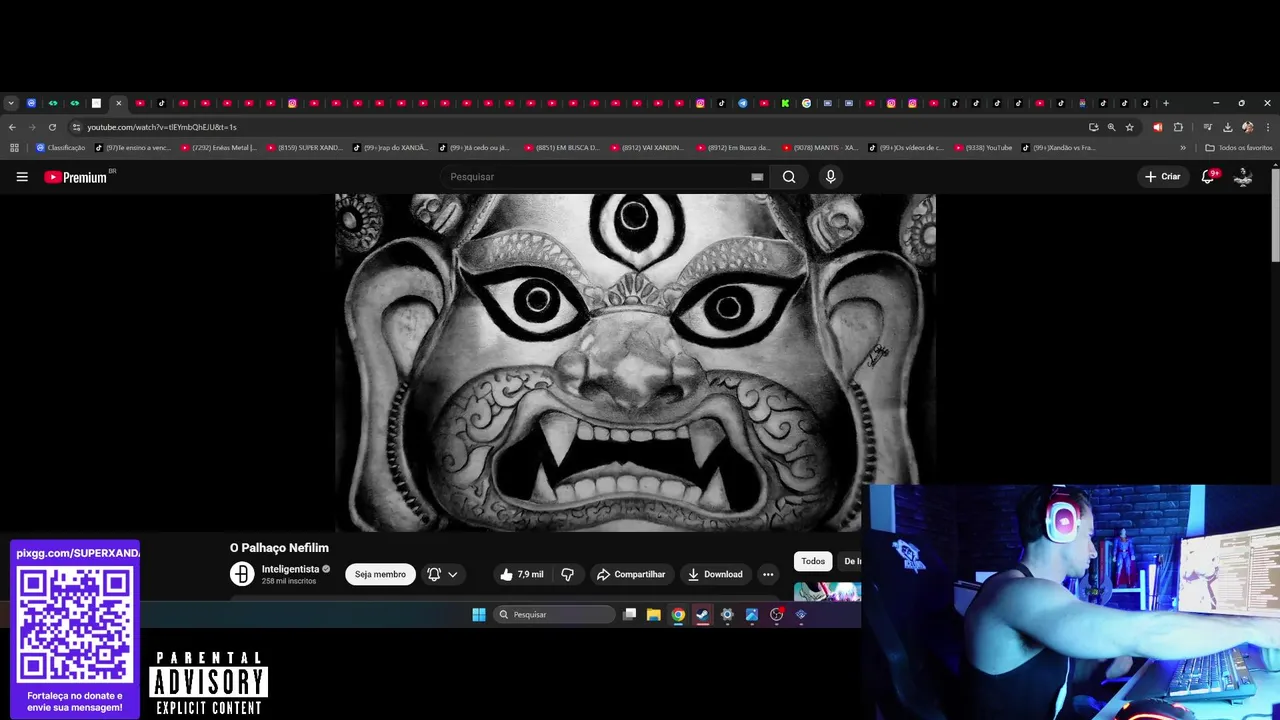
Task: Open the on-screen keyboard icon in search box
Action: pyautogui.click(x=757, y=177)
